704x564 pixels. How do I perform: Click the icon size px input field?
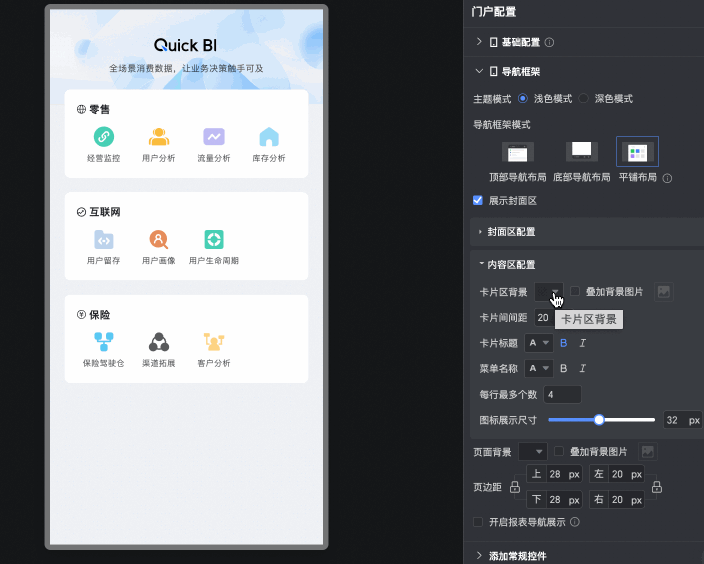click(x=682, y=420)
